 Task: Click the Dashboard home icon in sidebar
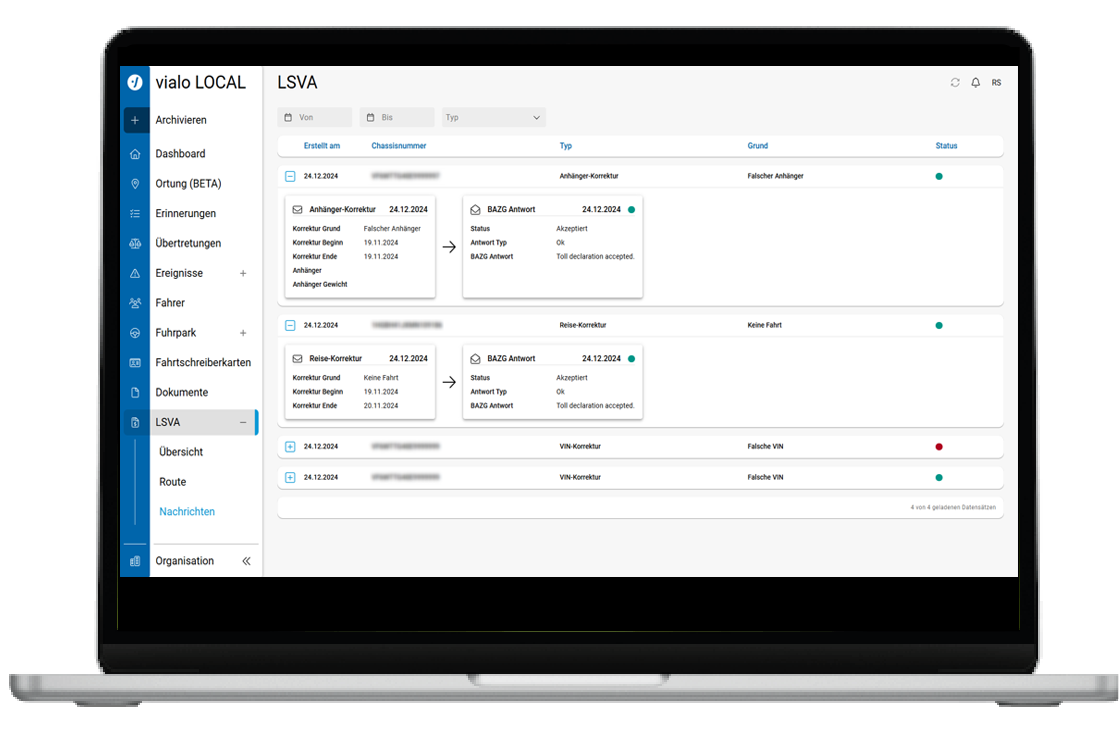[x=135, y=154]
